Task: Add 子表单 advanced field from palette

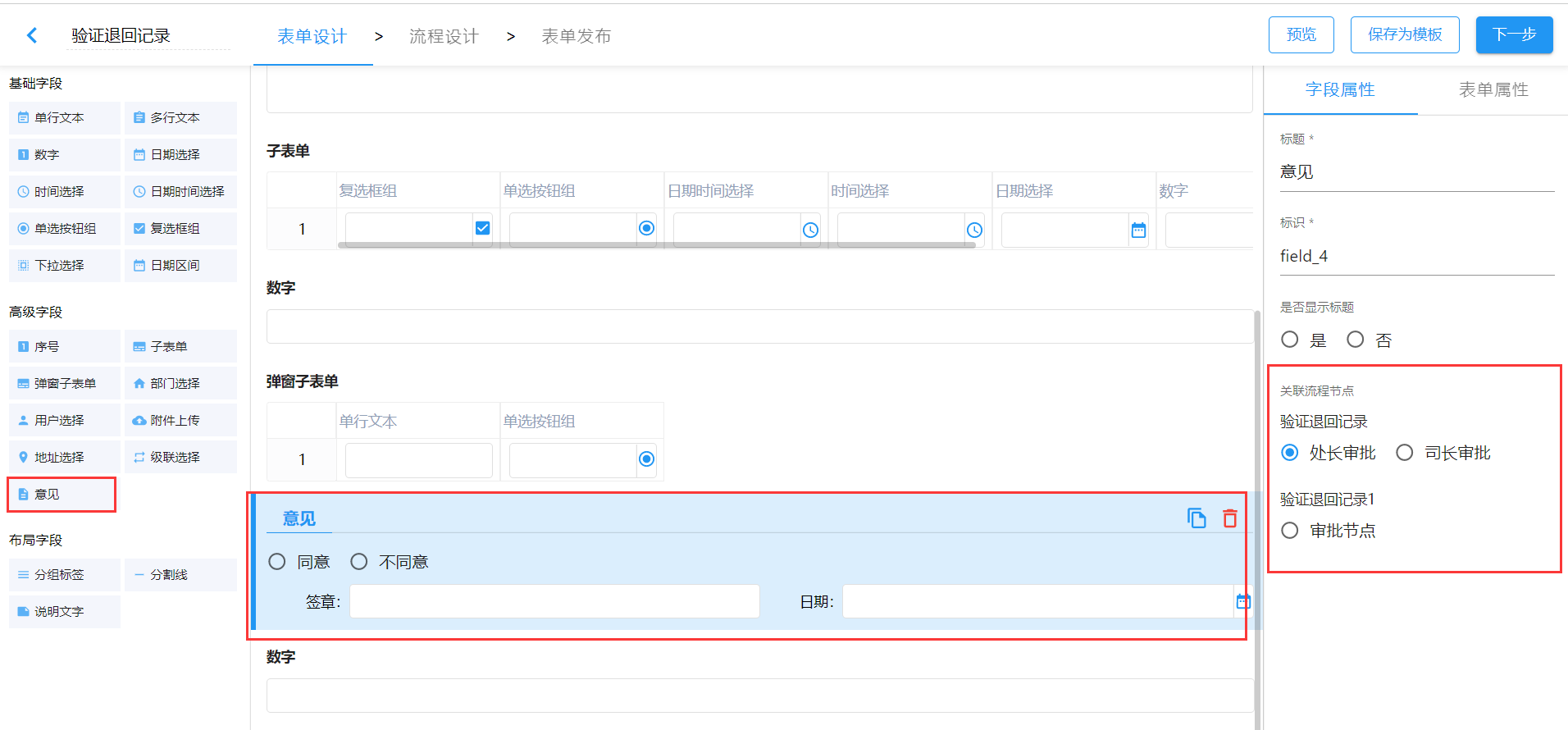Action: coord(180,347)
